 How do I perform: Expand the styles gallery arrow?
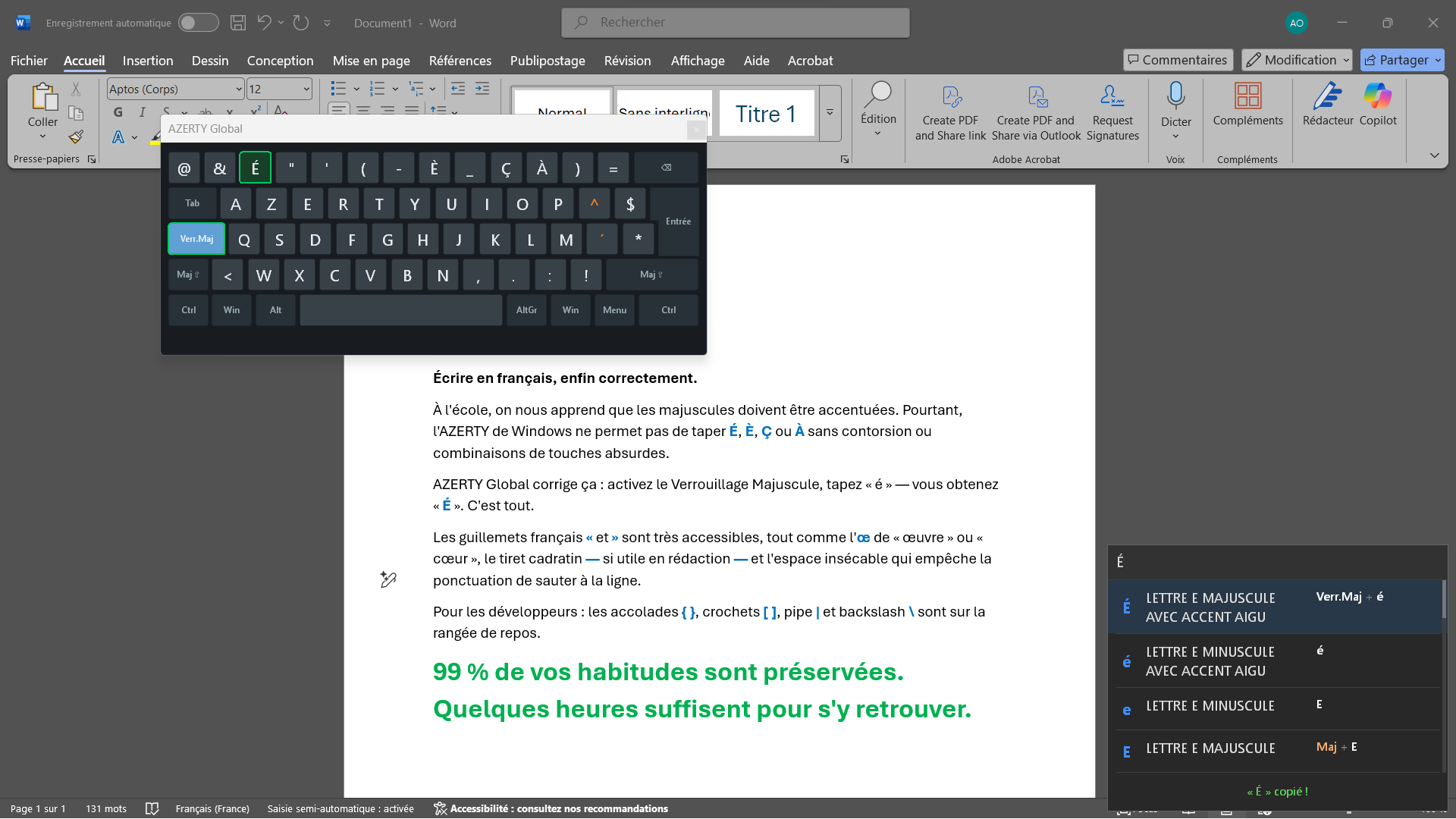pos(830,113)
